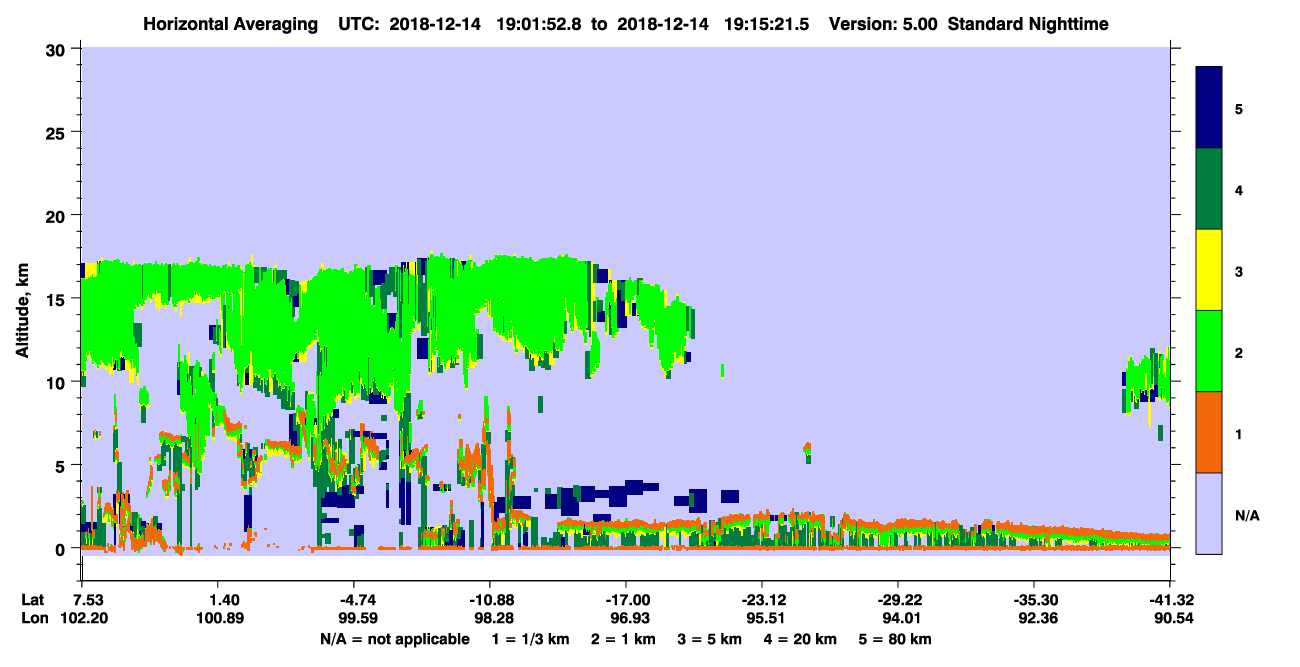Viewport: 1300px width, 667px height.
Task: Click the latitude value 7.53
Action: pos(81,599)
